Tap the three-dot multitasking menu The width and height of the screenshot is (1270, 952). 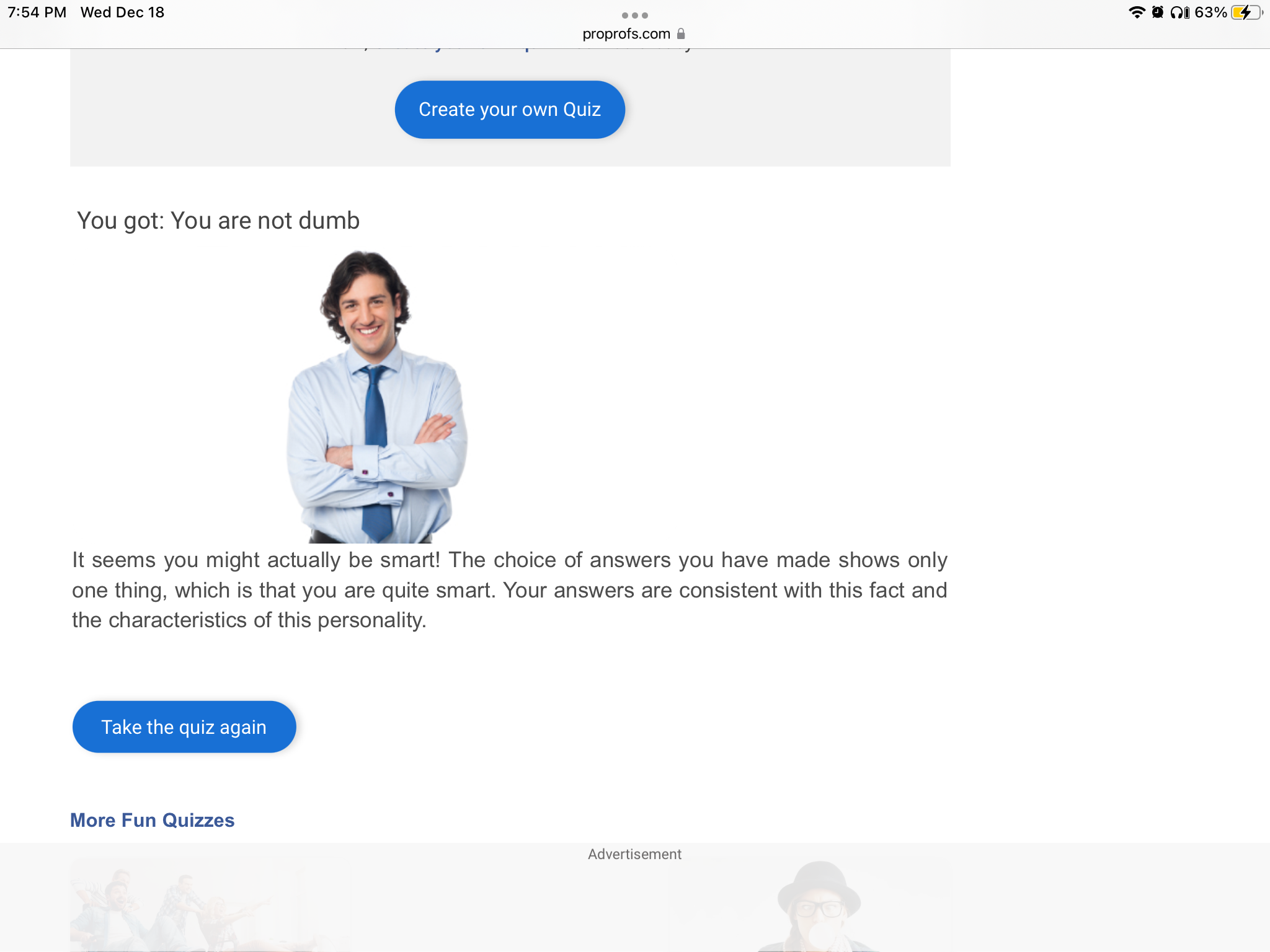coord(634,15)
